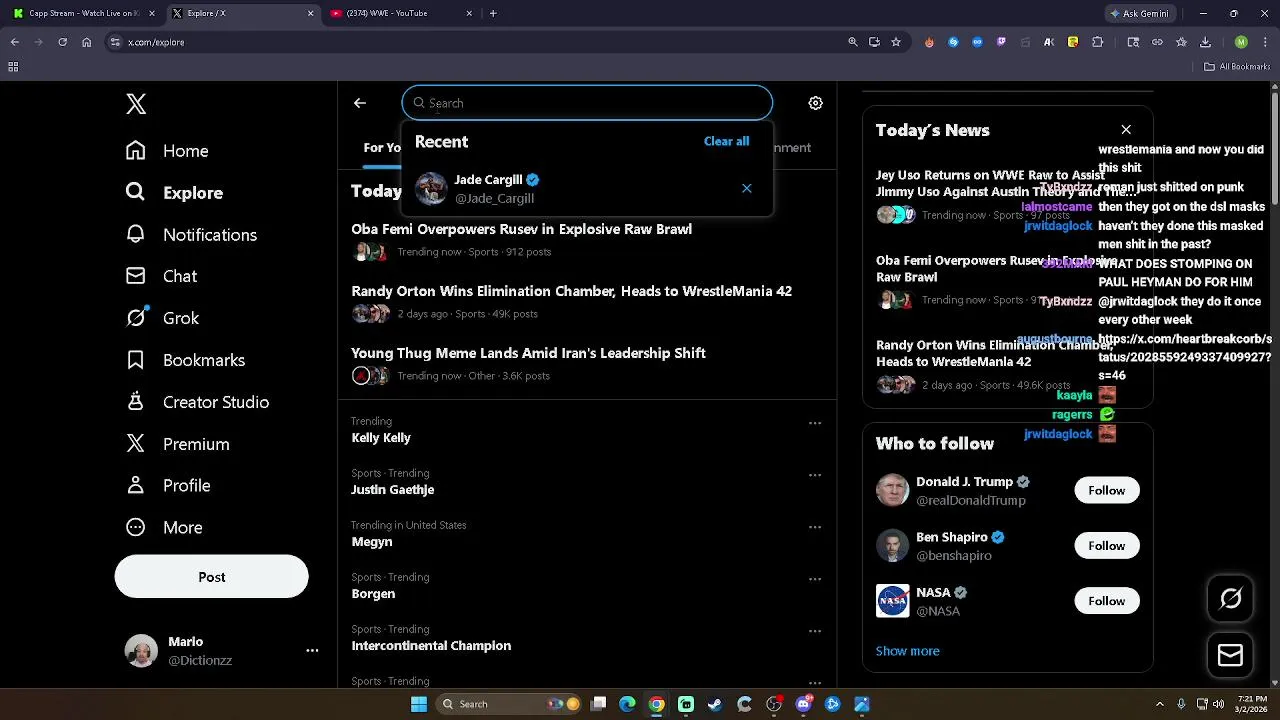Screen dimensions: 1280x720
Task: Open Windows Start menu
Action: (x=419, y=704)
